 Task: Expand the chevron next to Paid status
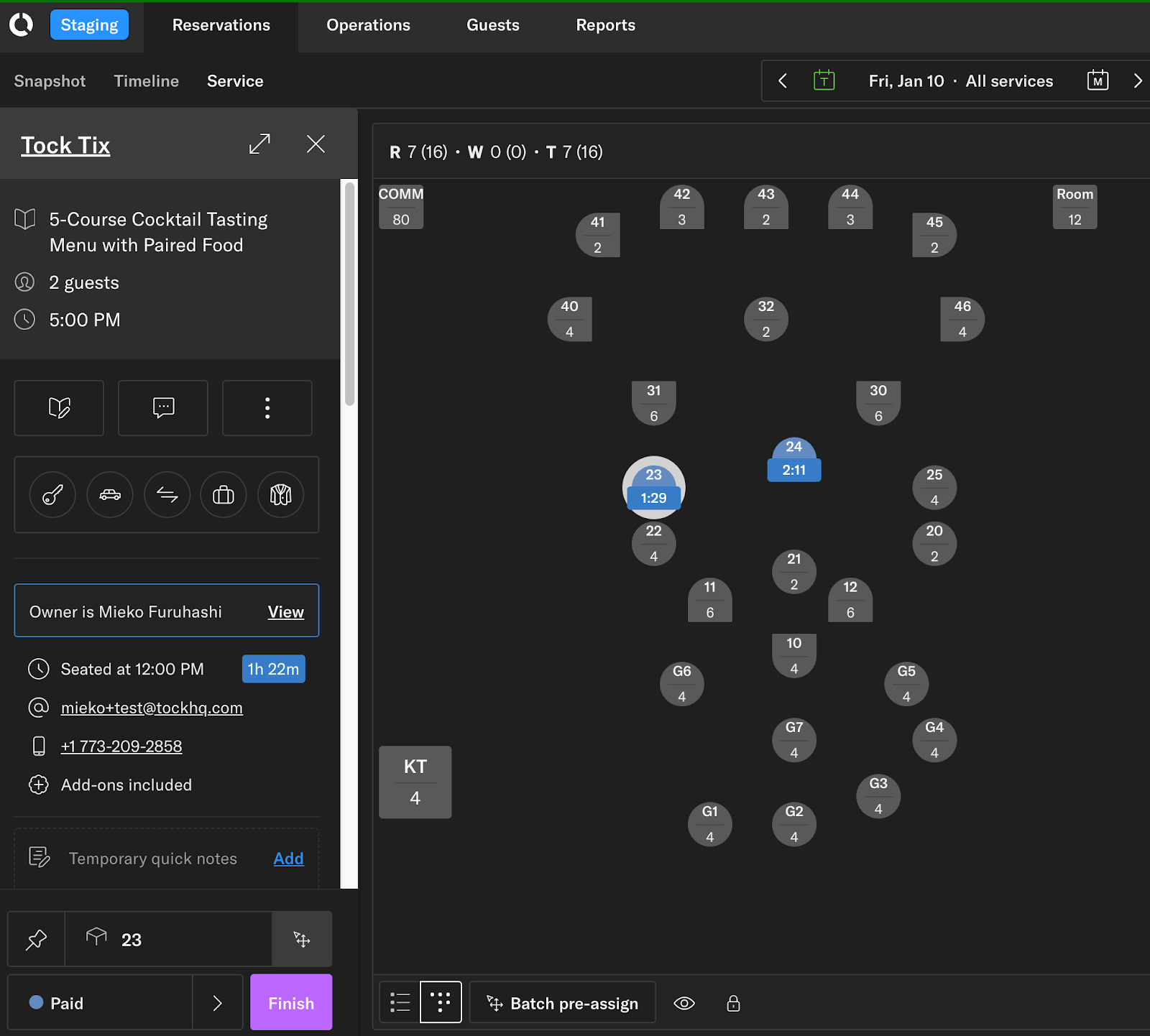217,1002
